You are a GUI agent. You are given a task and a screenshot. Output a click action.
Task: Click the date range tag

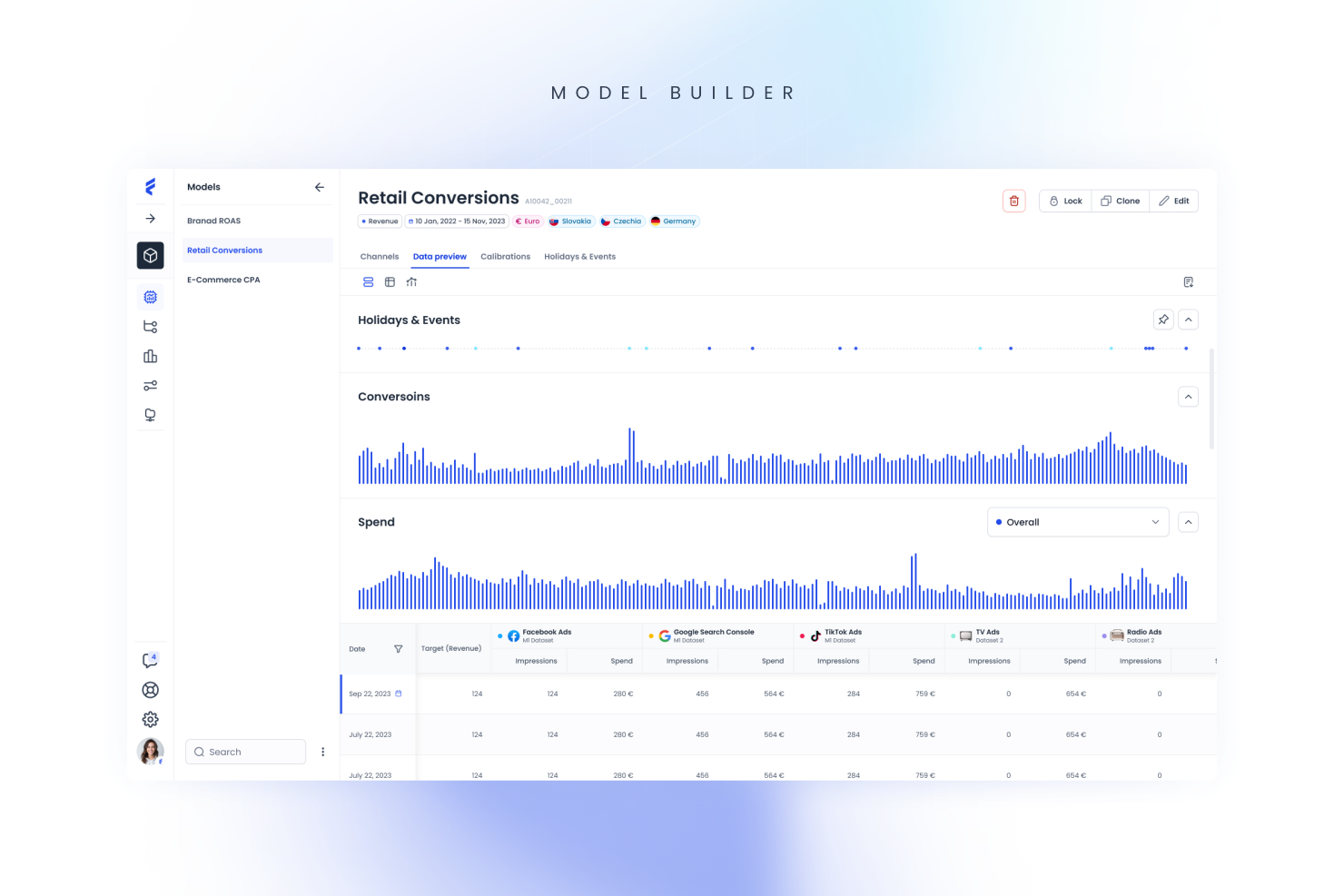click(457, 222)
